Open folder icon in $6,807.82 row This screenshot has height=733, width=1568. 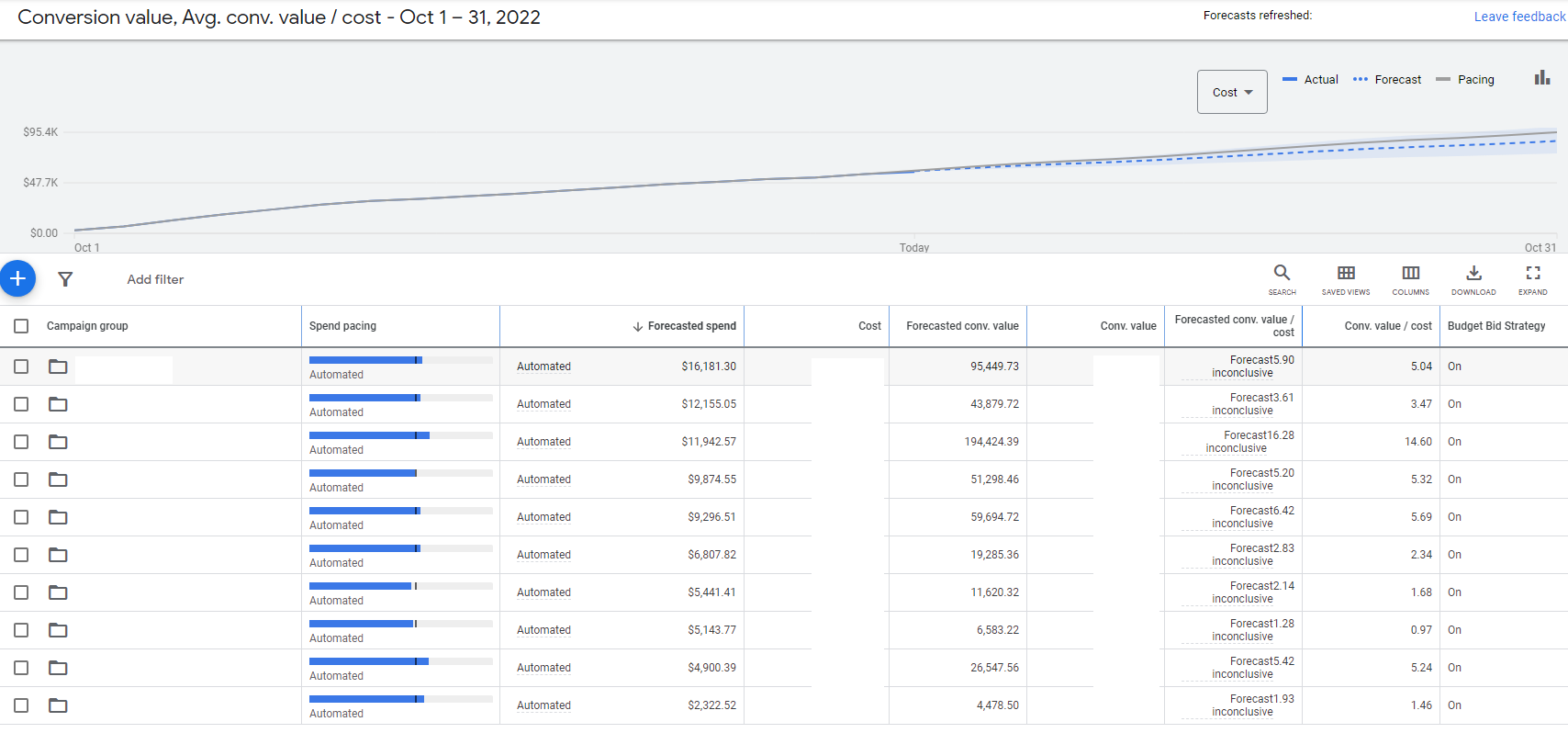[58, 555]
